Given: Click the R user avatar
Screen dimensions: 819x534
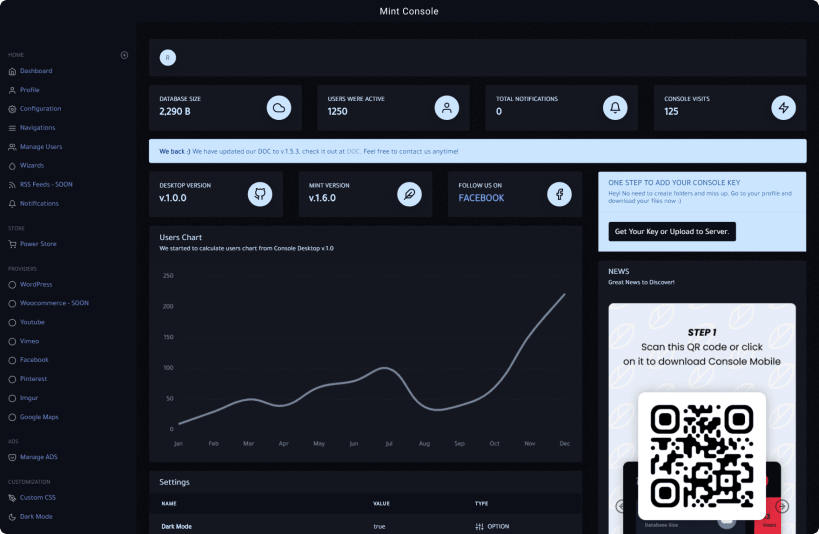Looking at the screenshot, I should coord(168,57).
